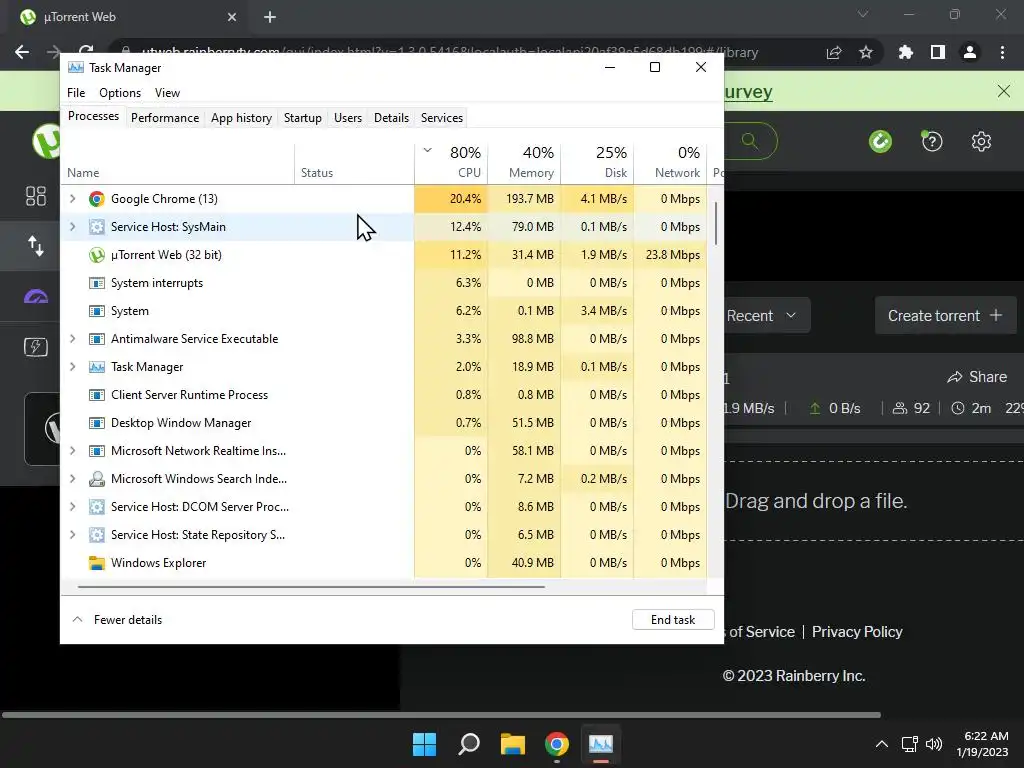Open the transfers up-down arrows sidebar icon
Screen dimensions: 1024x768
point(36,246)
